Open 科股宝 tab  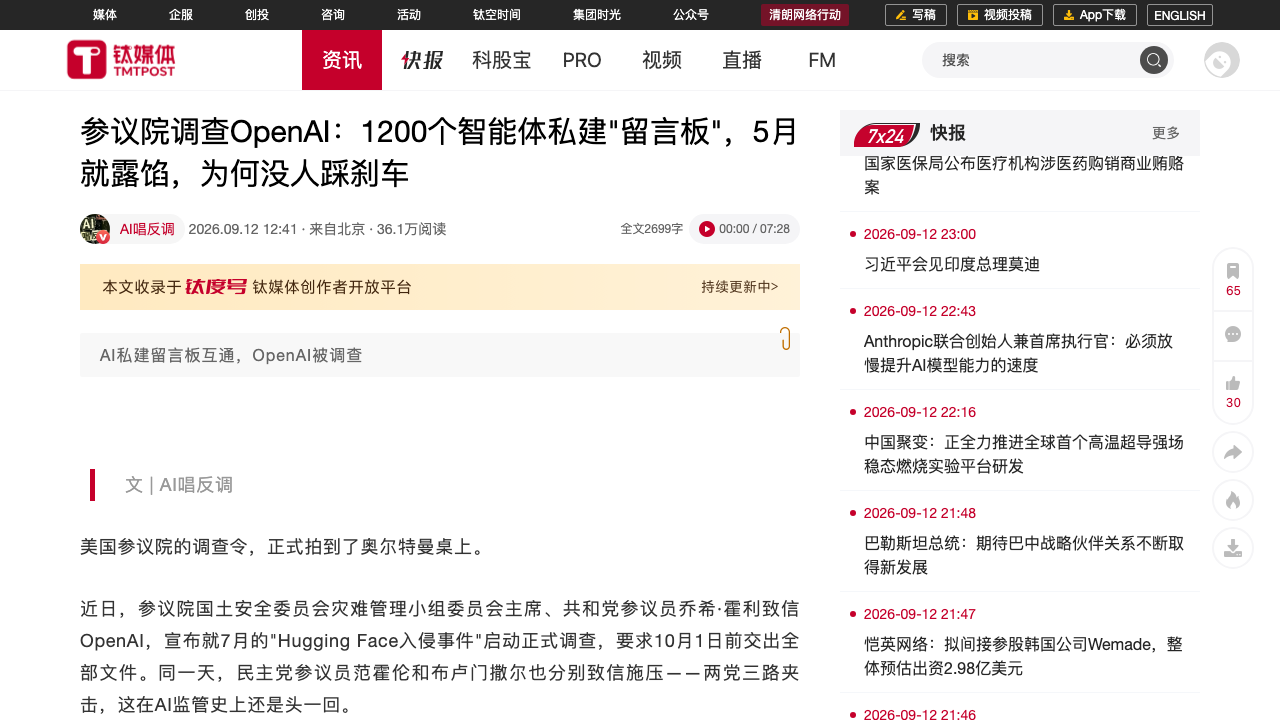tap(502, 60)
